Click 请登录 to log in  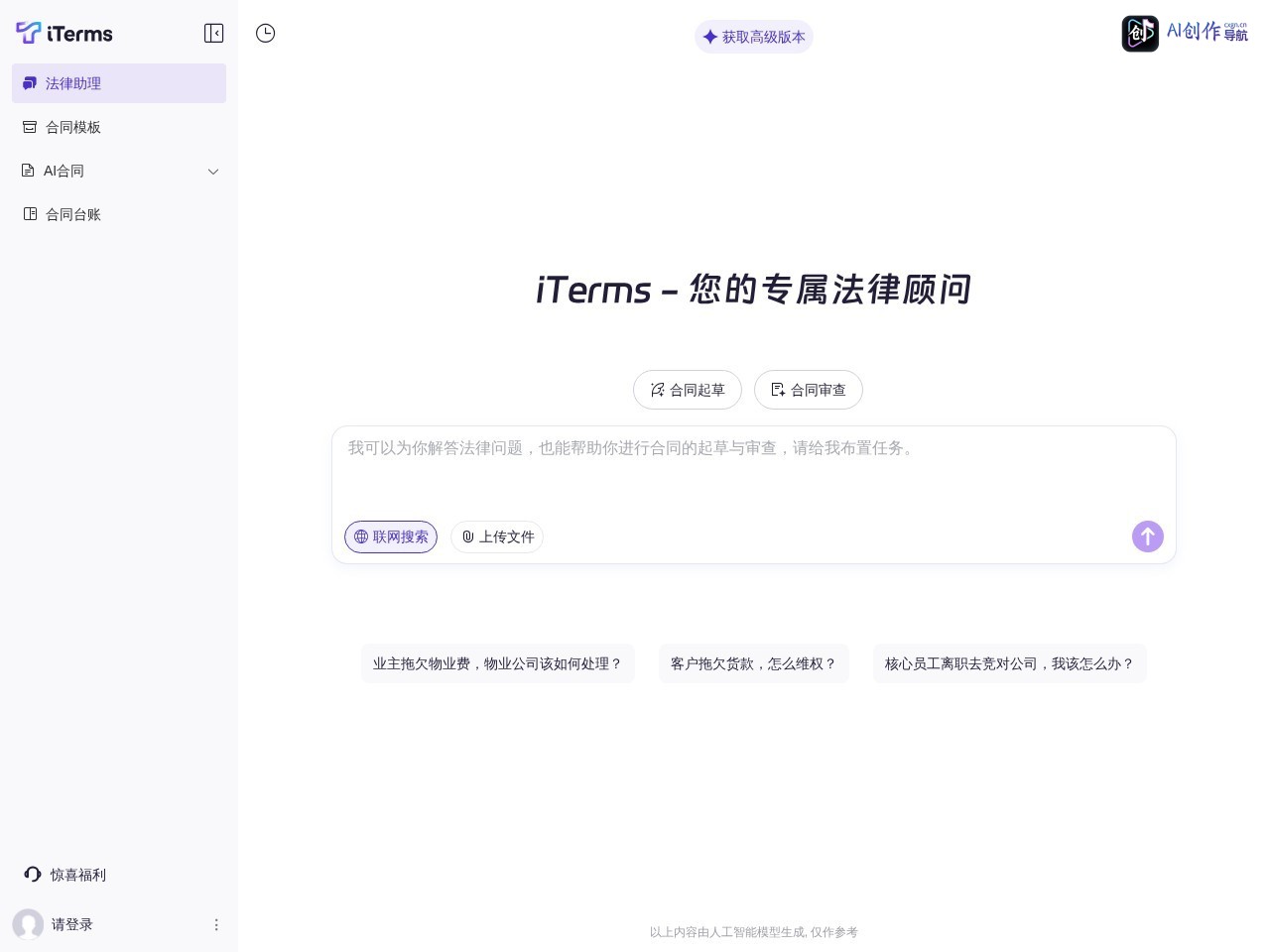(x=72, y=924)
